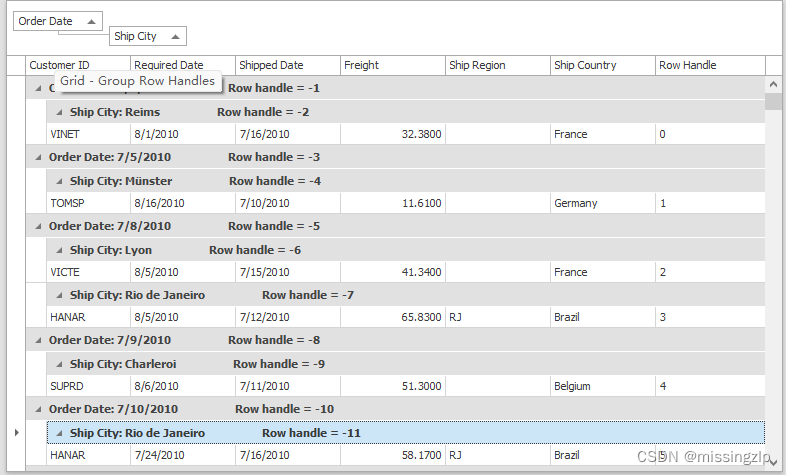Collapse Ship City: Rio de Janeiro group handle -7

click(59, 296)
